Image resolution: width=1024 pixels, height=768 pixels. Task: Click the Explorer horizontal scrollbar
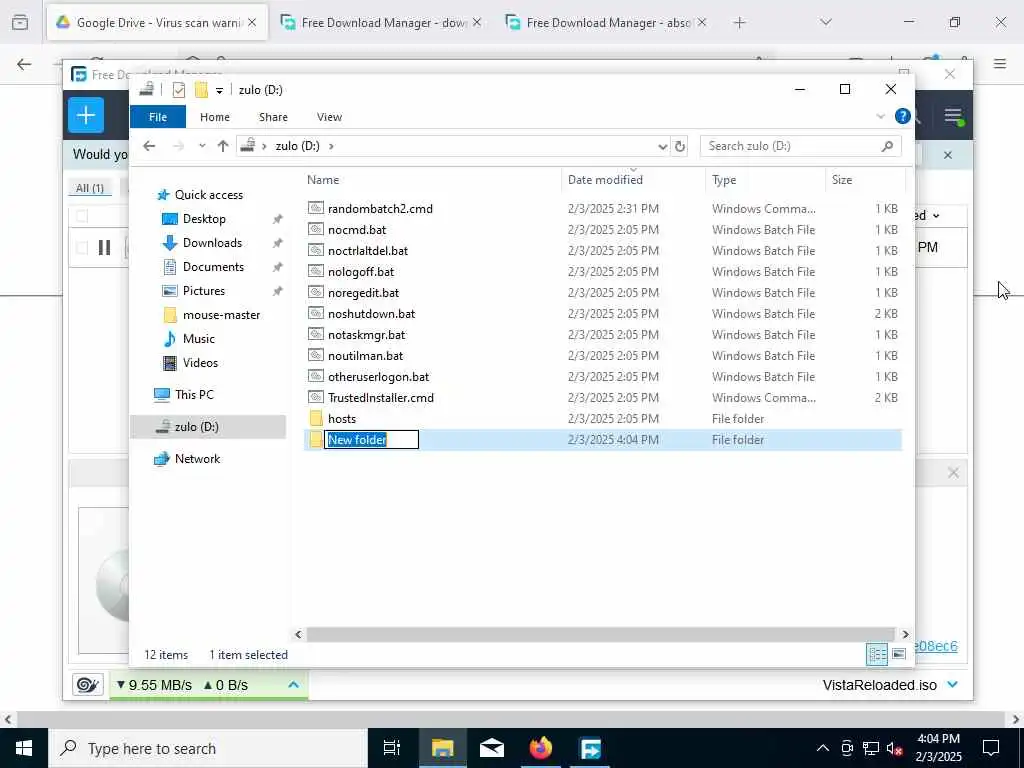click(600, 634)
